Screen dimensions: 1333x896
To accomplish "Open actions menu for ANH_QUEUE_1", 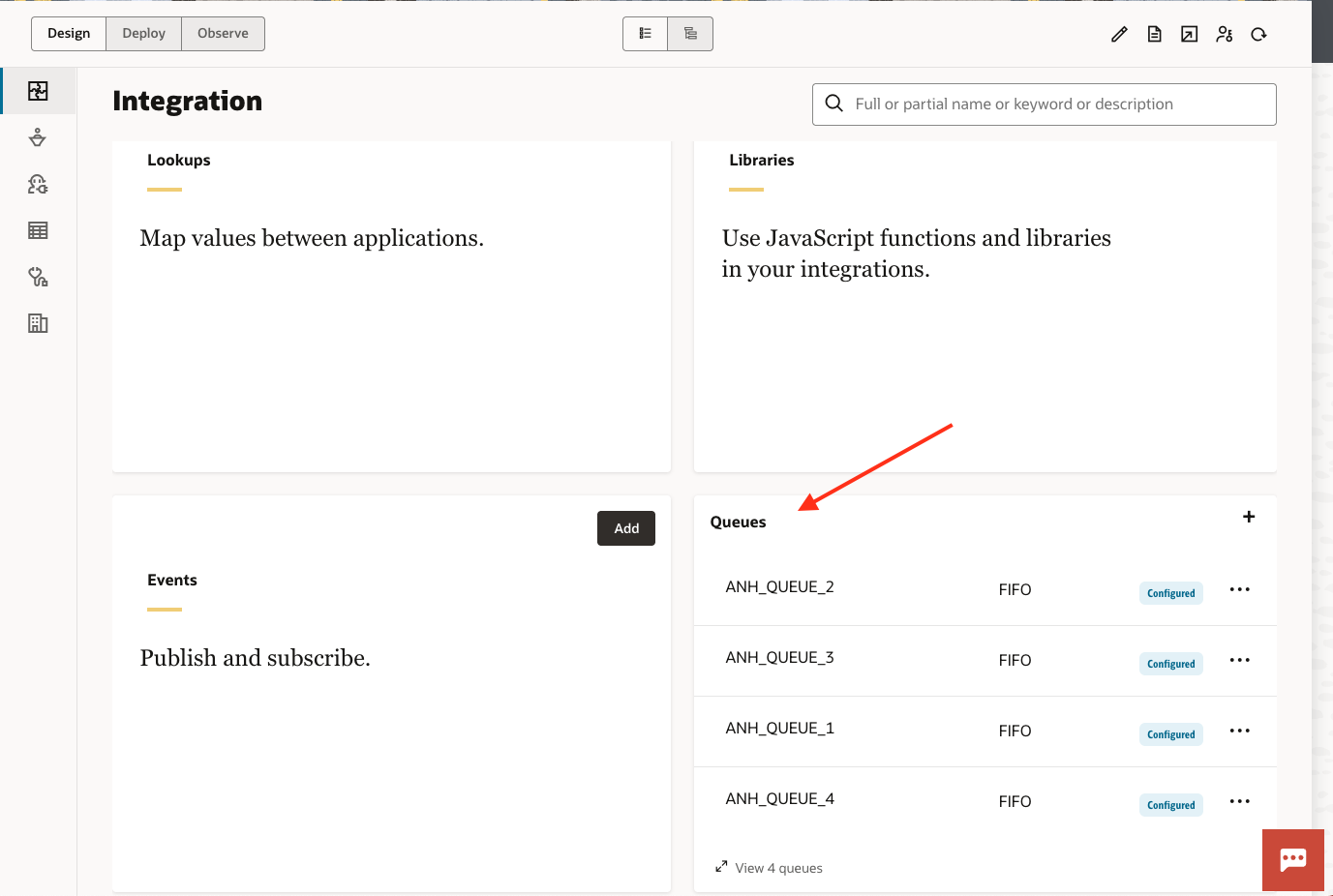I will coord(1239,731).
